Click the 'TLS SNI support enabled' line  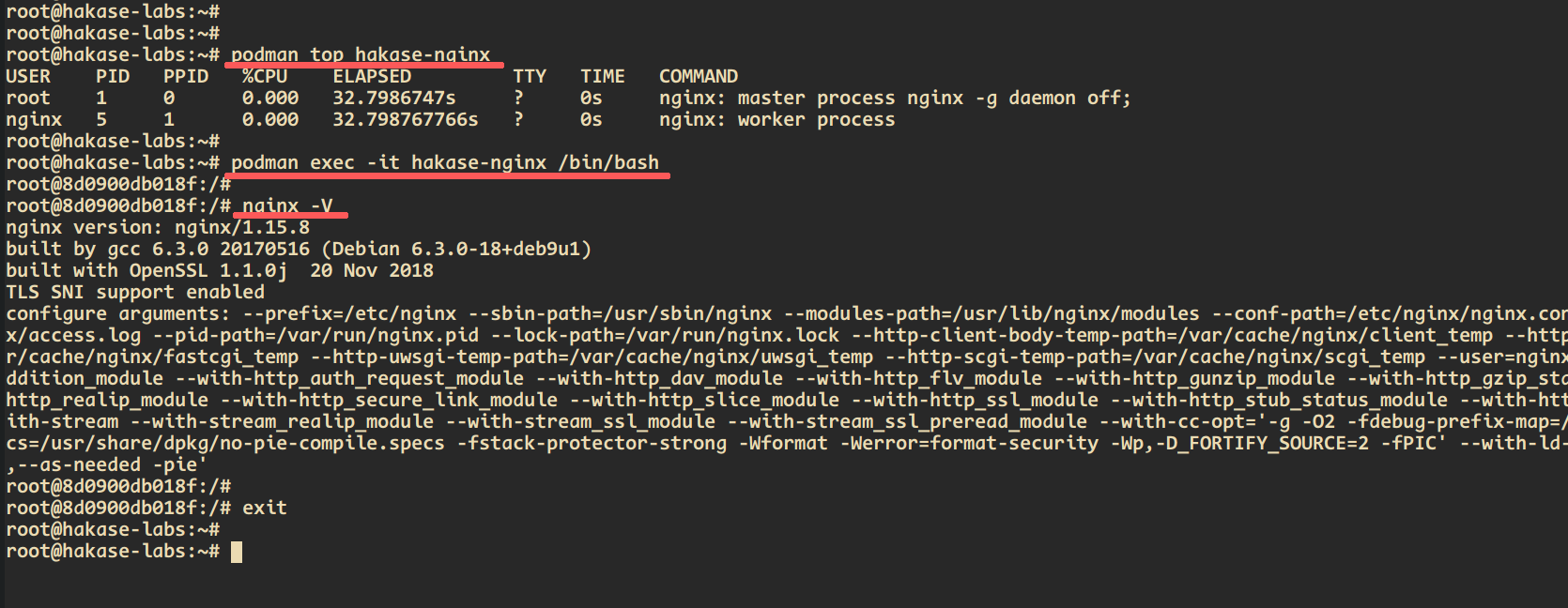pyautogui.click(x=135, y=293)
